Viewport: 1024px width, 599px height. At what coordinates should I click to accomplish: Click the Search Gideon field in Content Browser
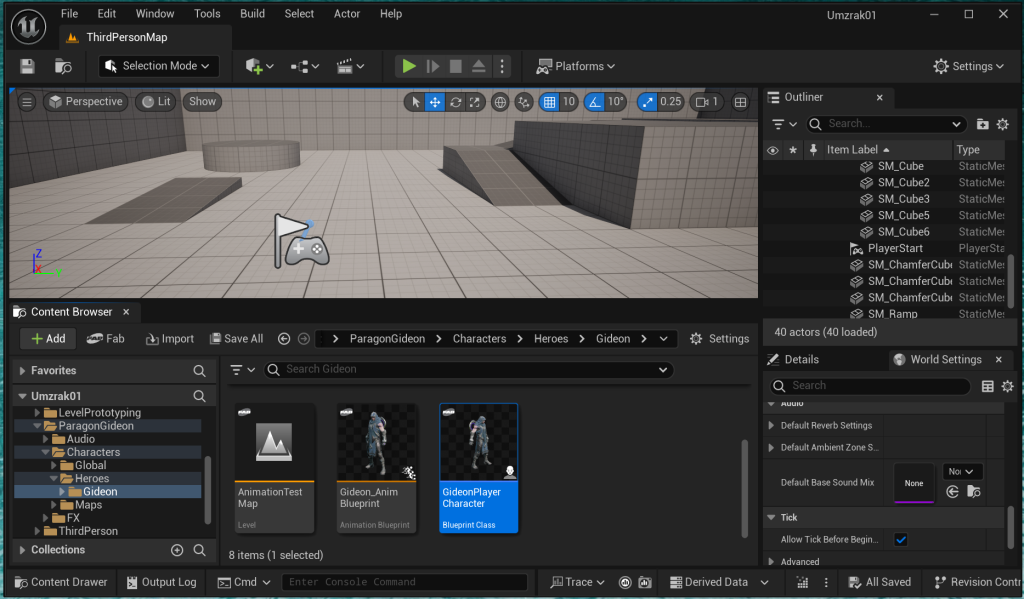pyautogui.click(x=469, y=370)
